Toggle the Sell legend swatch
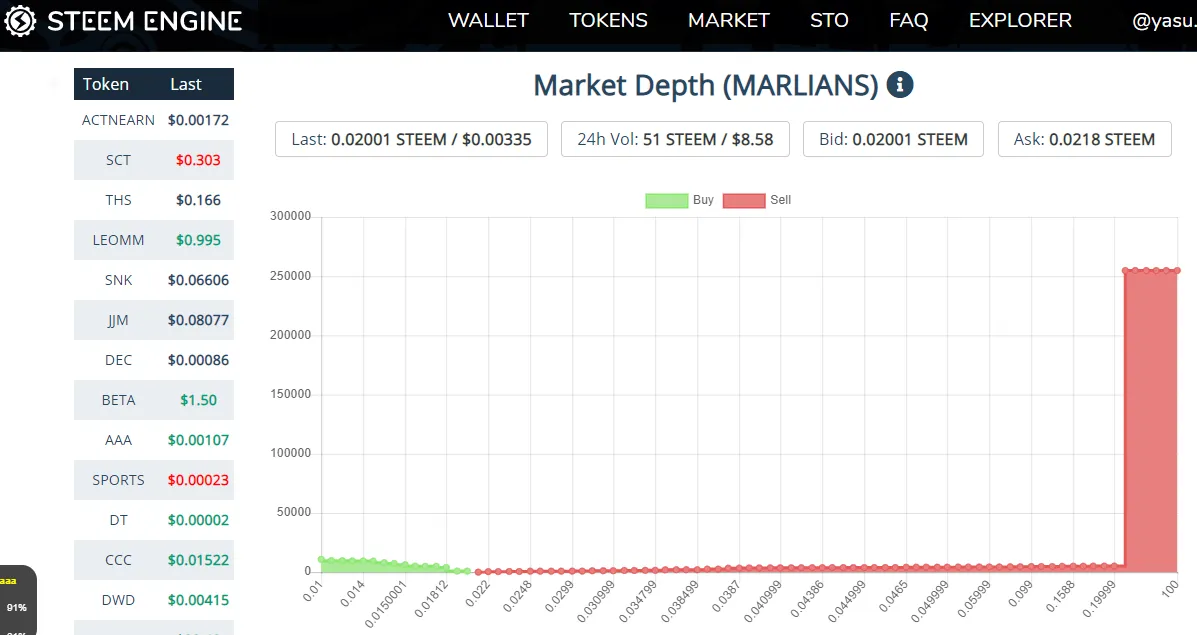Viewport: 1197px width, 635px height. (x=744, y=201)
